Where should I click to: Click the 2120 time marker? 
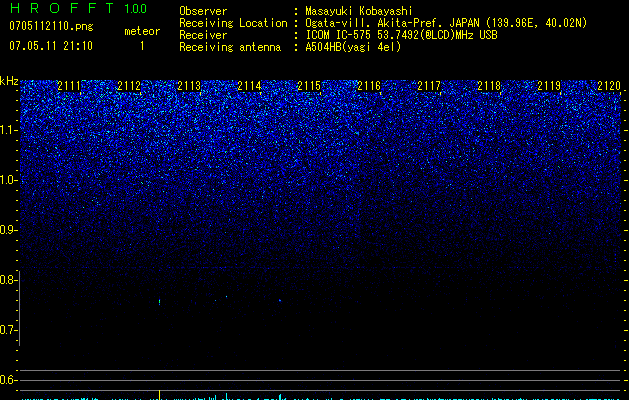pyautogui.click(x=609, y=86)
